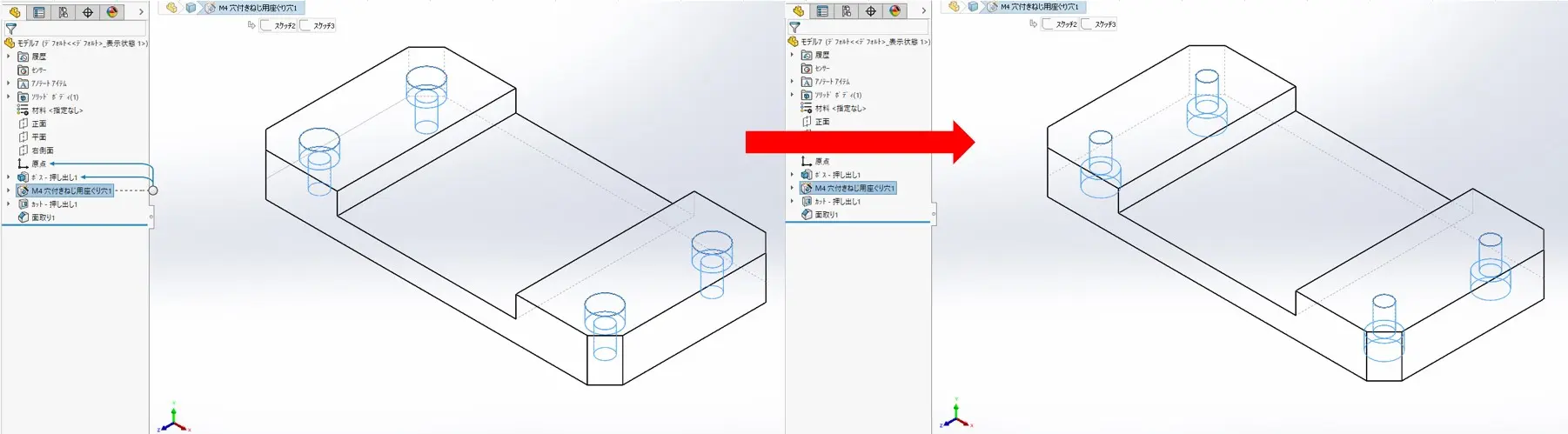Image resolution: width=1568 pixels, height=434 pixels.
Task: Expand カット-押し出し1 feature in right tree
Action: [792, 201]
